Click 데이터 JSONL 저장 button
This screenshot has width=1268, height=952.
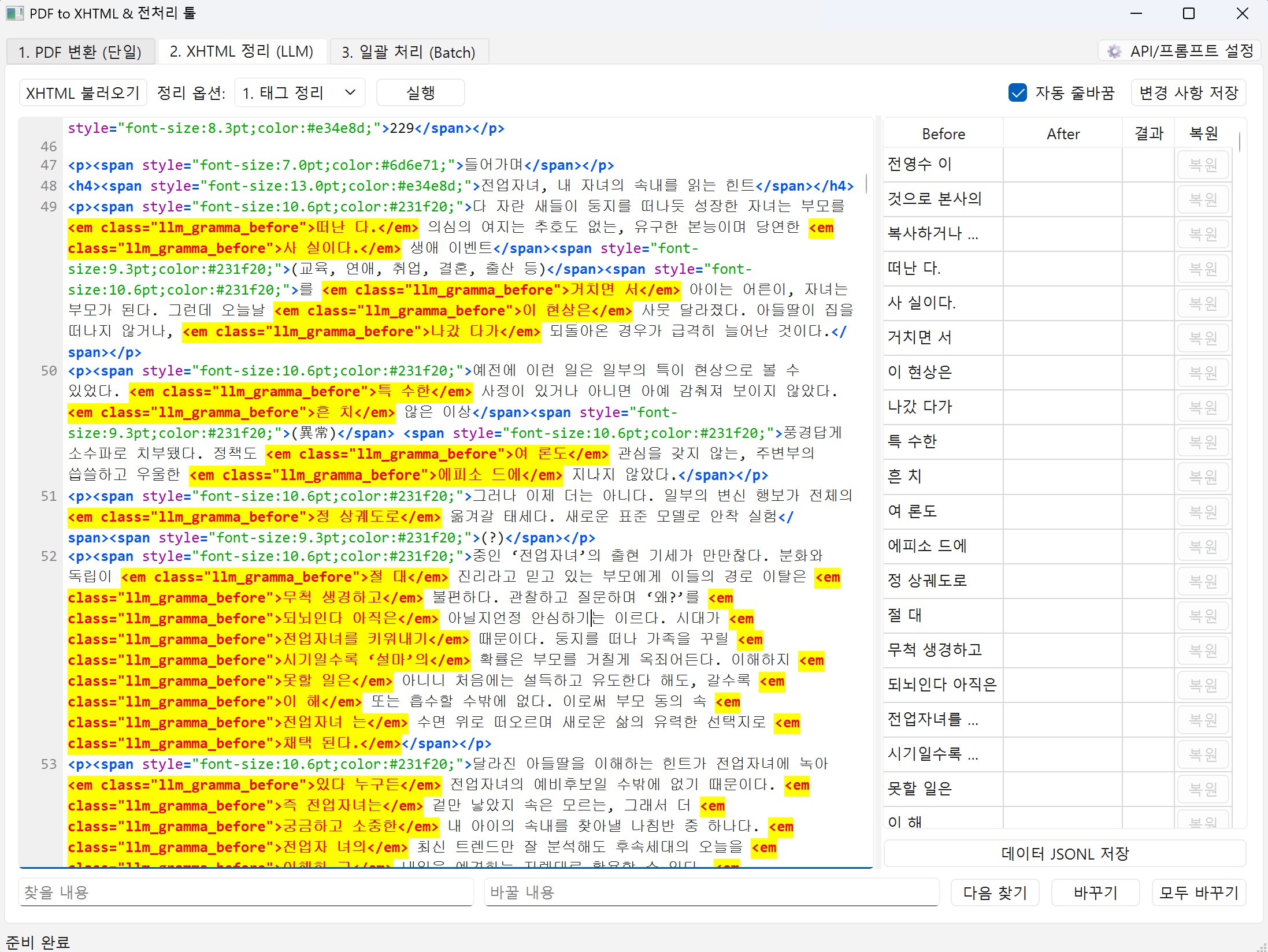pos(1065,853)
